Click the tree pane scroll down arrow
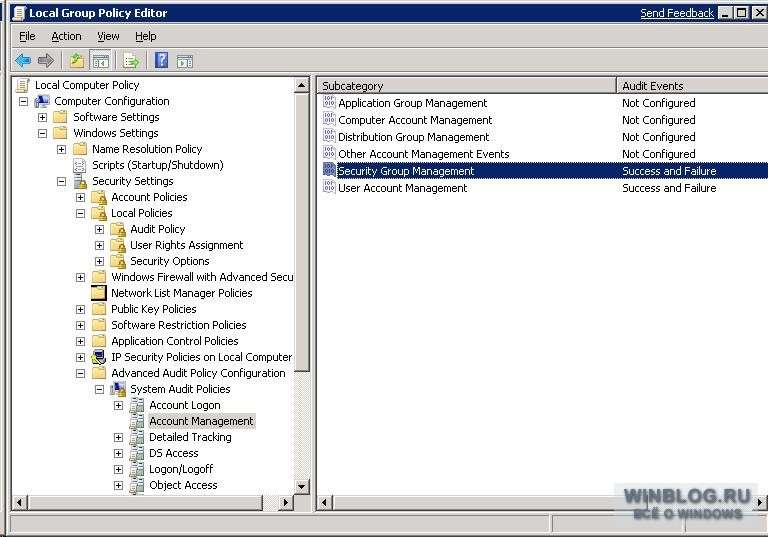The height and width of the screenshot is (537, 768). tap(302, 487)
